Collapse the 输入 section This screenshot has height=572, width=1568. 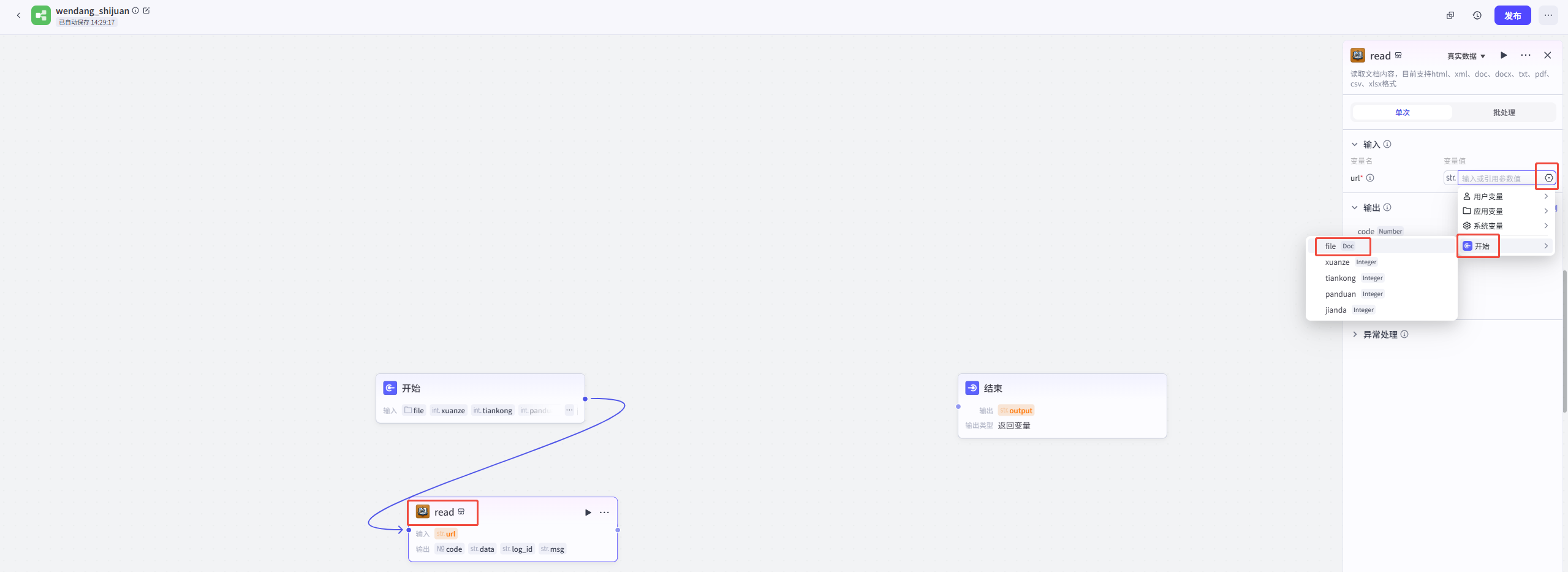tap(1355, 145)
